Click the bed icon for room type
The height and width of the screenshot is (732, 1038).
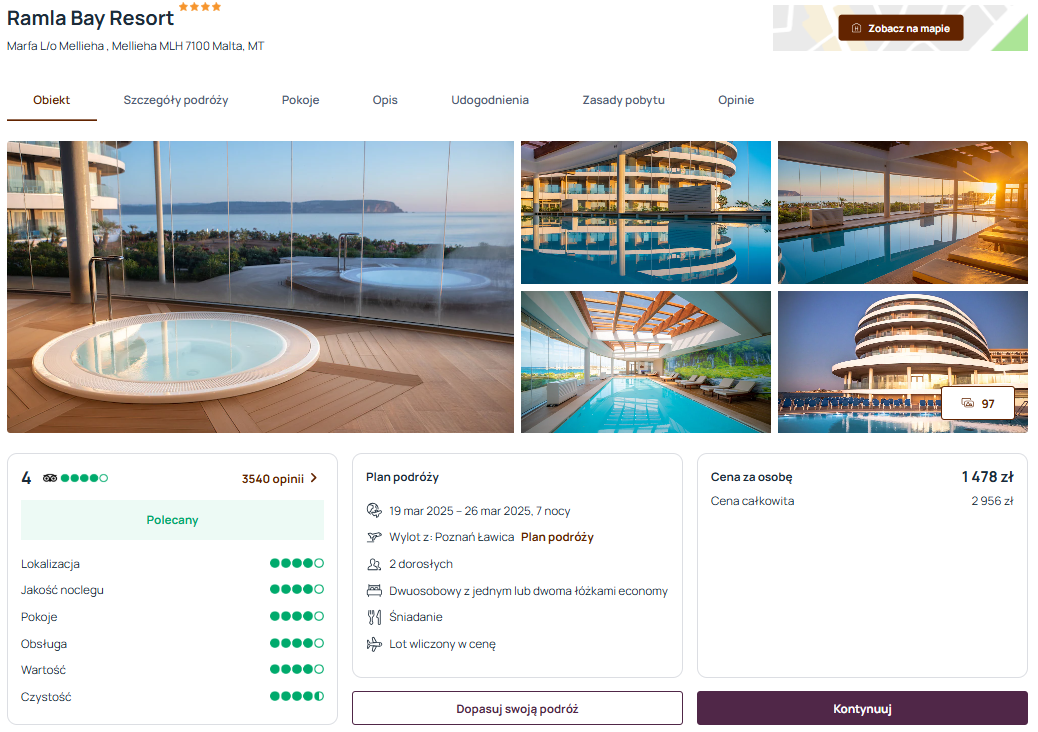click(374, 590)
